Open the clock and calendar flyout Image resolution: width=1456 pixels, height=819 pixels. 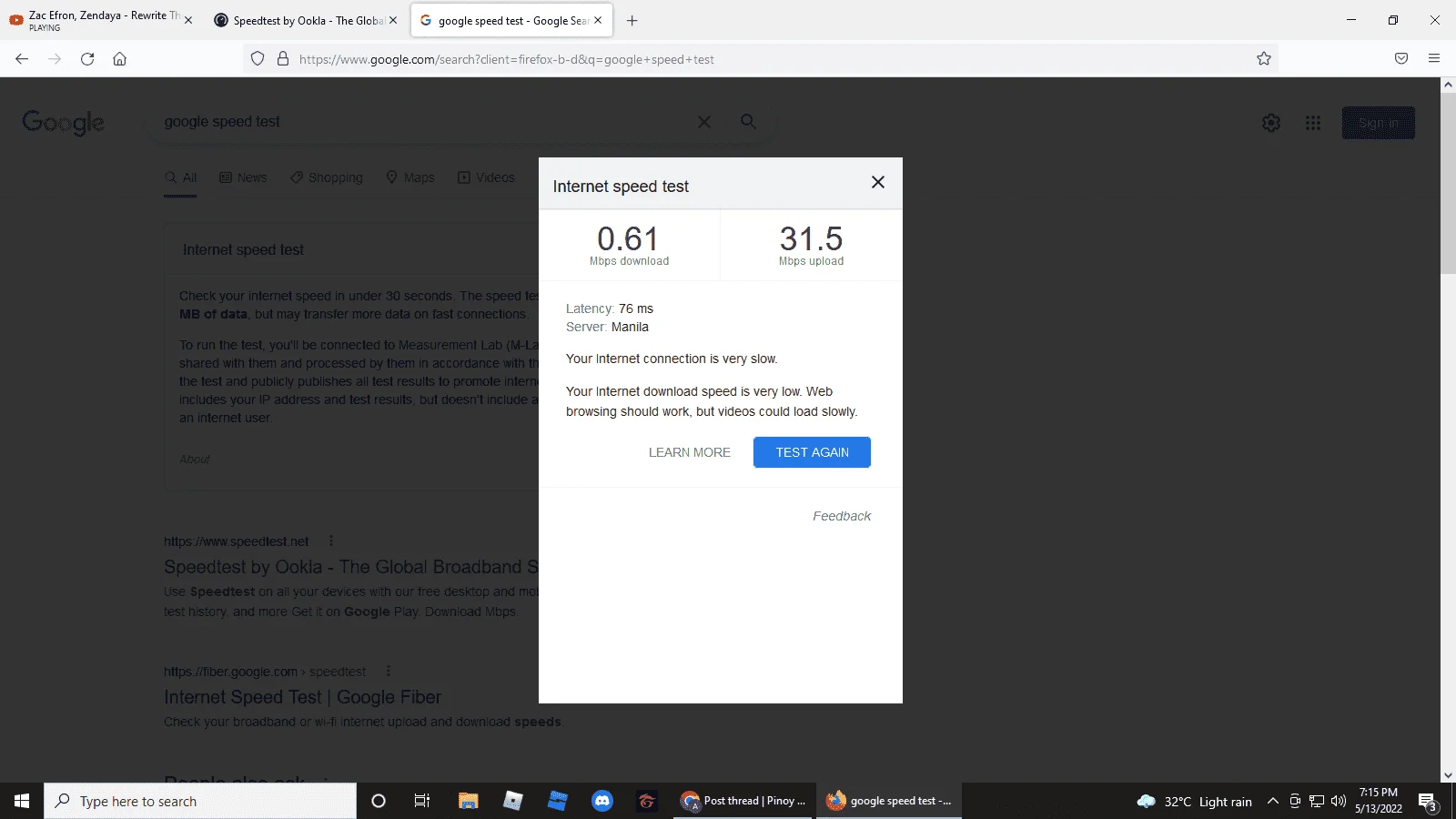[x=1379, y=801]
